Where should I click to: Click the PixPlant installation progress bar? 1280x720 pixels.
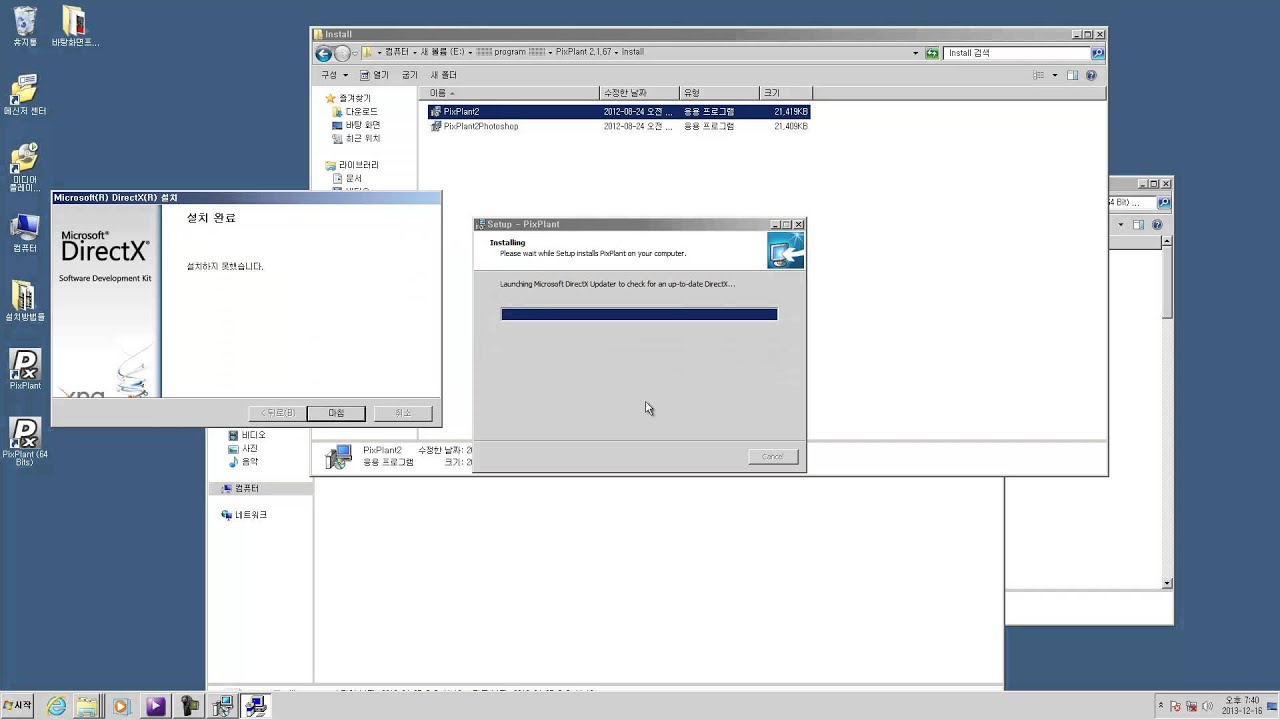tap(639, 314)
